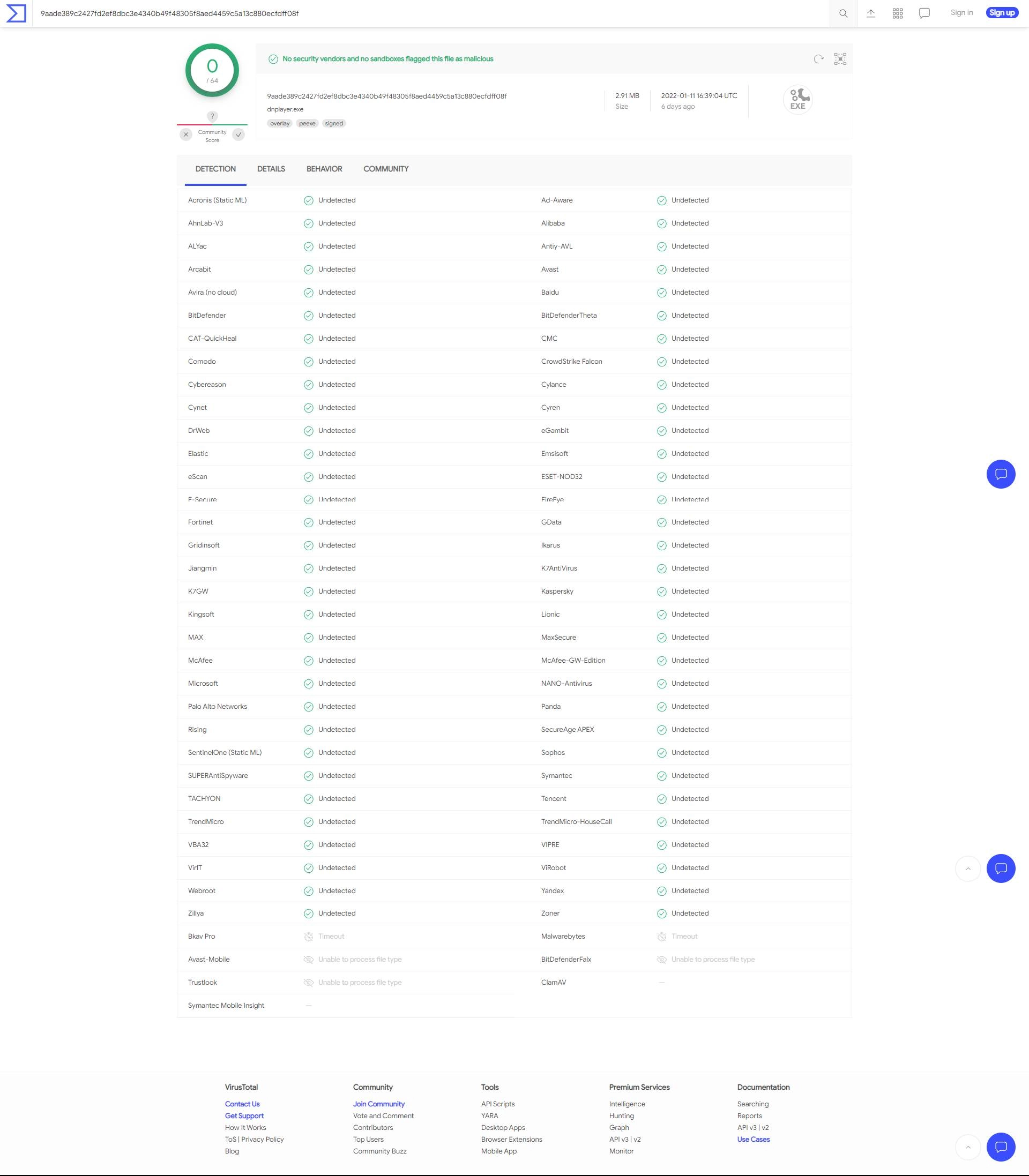Click the Sign in link
Viewport: 1029px width, 1176px height.
point(961,13)
